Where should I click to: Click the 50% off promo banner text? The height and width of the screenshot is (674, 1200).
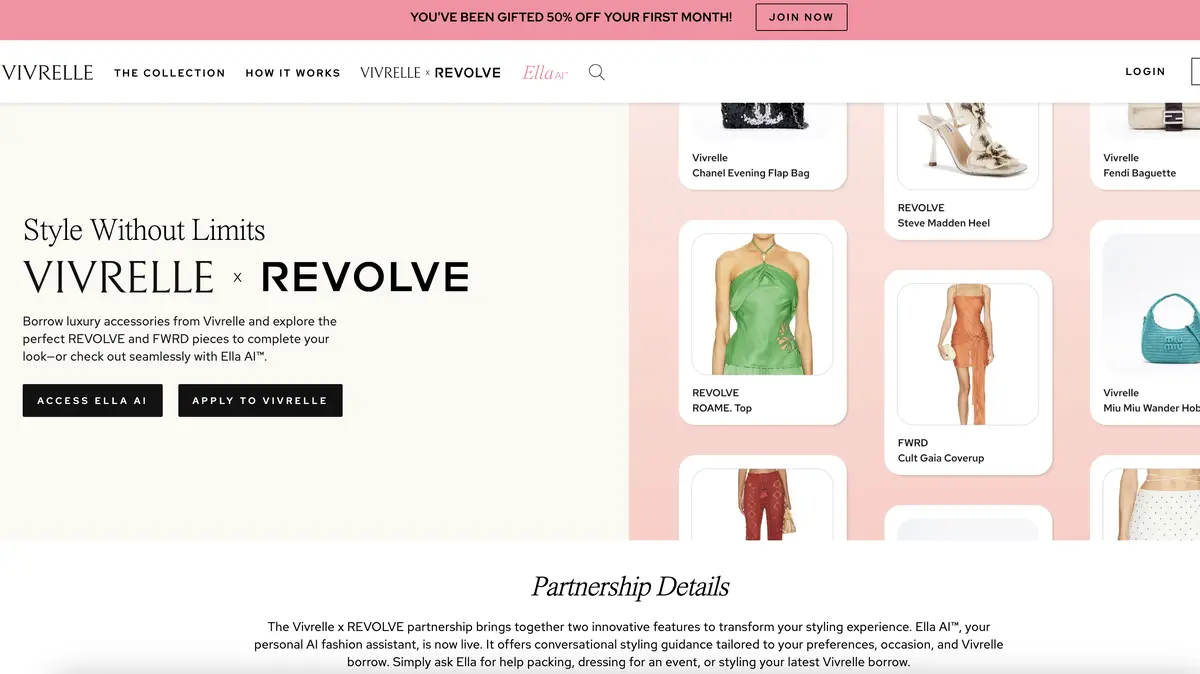571,17
